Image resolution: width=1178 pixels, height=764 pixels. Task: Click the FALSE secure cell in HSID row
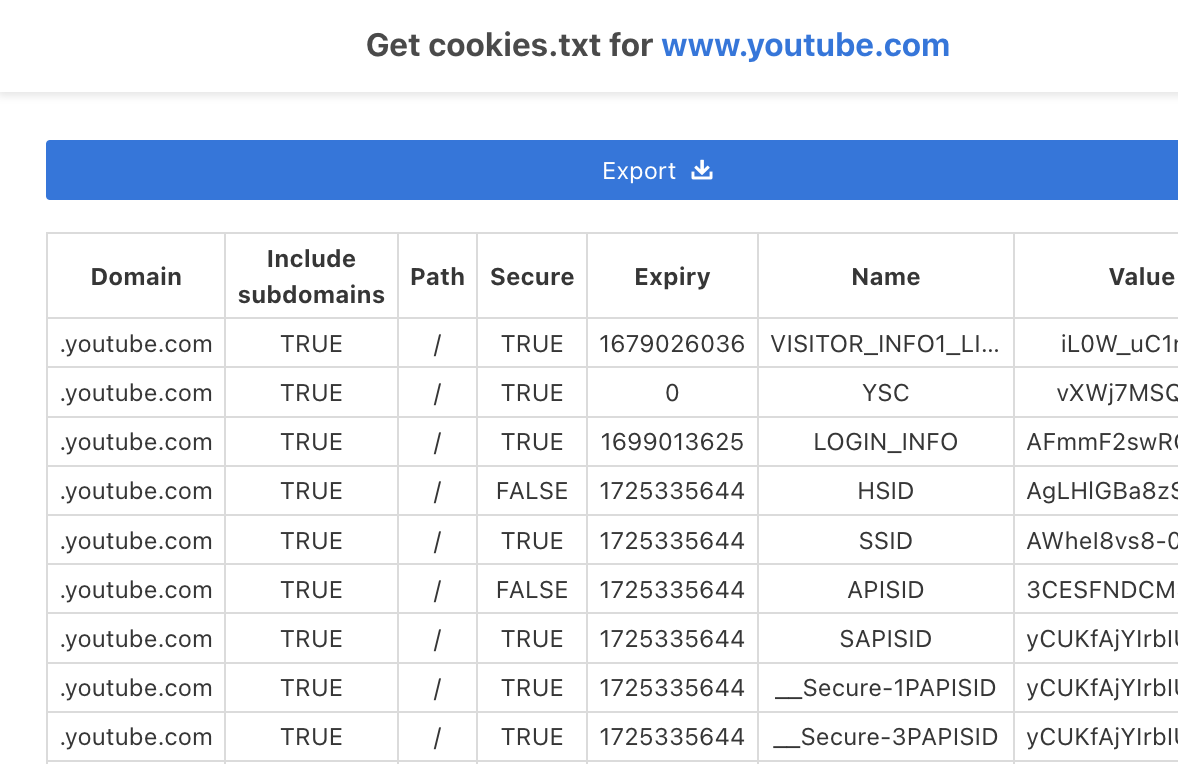point(532,491)
